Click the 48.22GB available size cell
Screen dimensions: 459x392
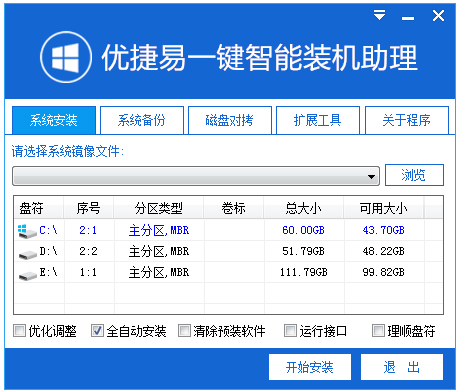[384, 251]
